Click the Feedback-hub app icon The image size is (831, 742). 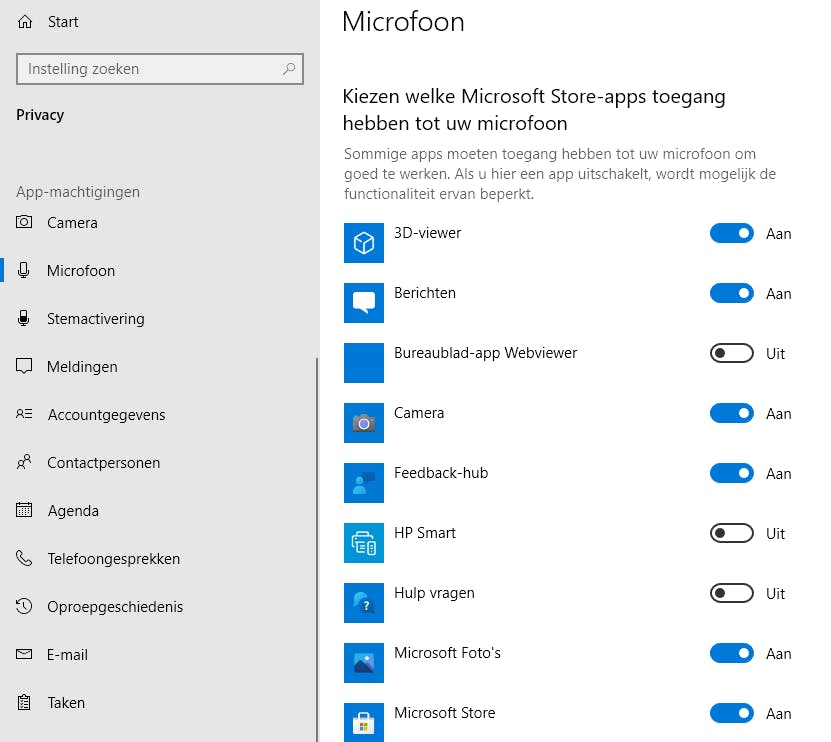click(x=364, y=482)
